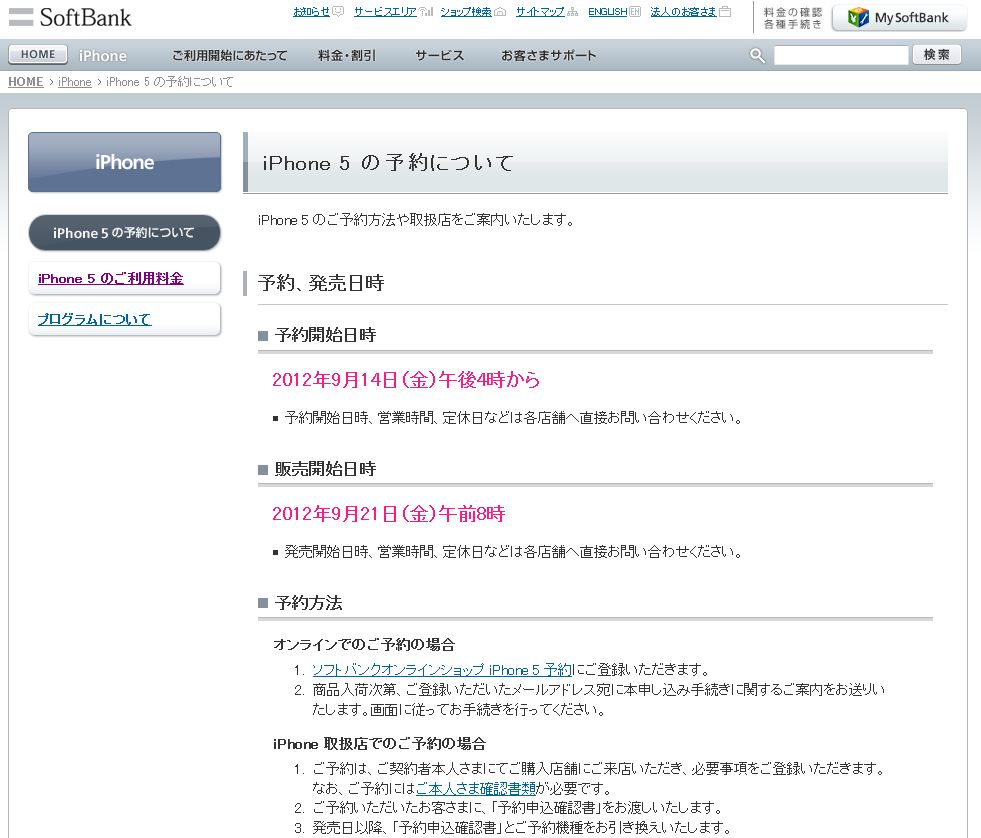Click the iPhone 5 の予約について page title
Viewport: 981px width, 838px height.
[388, 163]
